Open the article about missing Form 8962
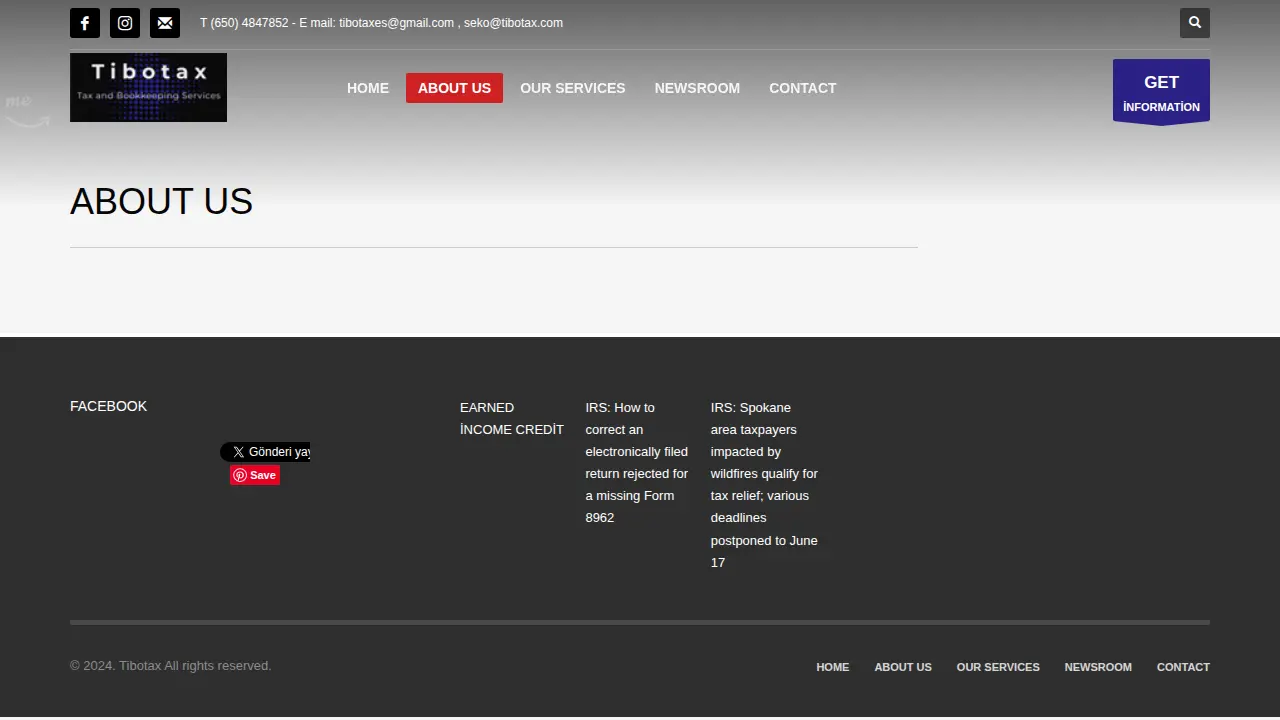 637,463
